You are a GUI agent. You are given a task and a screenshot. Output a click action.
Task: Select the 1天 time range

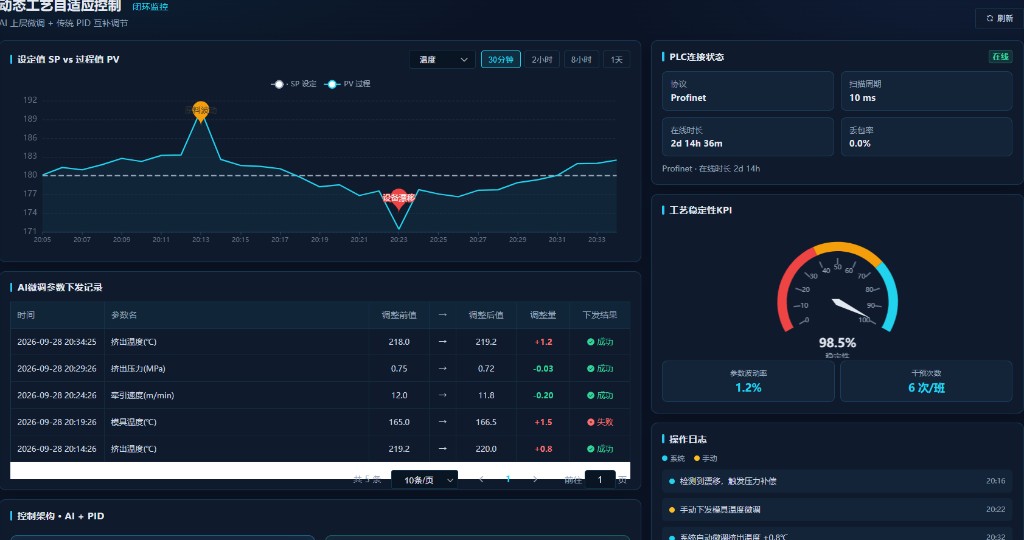[616, 59]
